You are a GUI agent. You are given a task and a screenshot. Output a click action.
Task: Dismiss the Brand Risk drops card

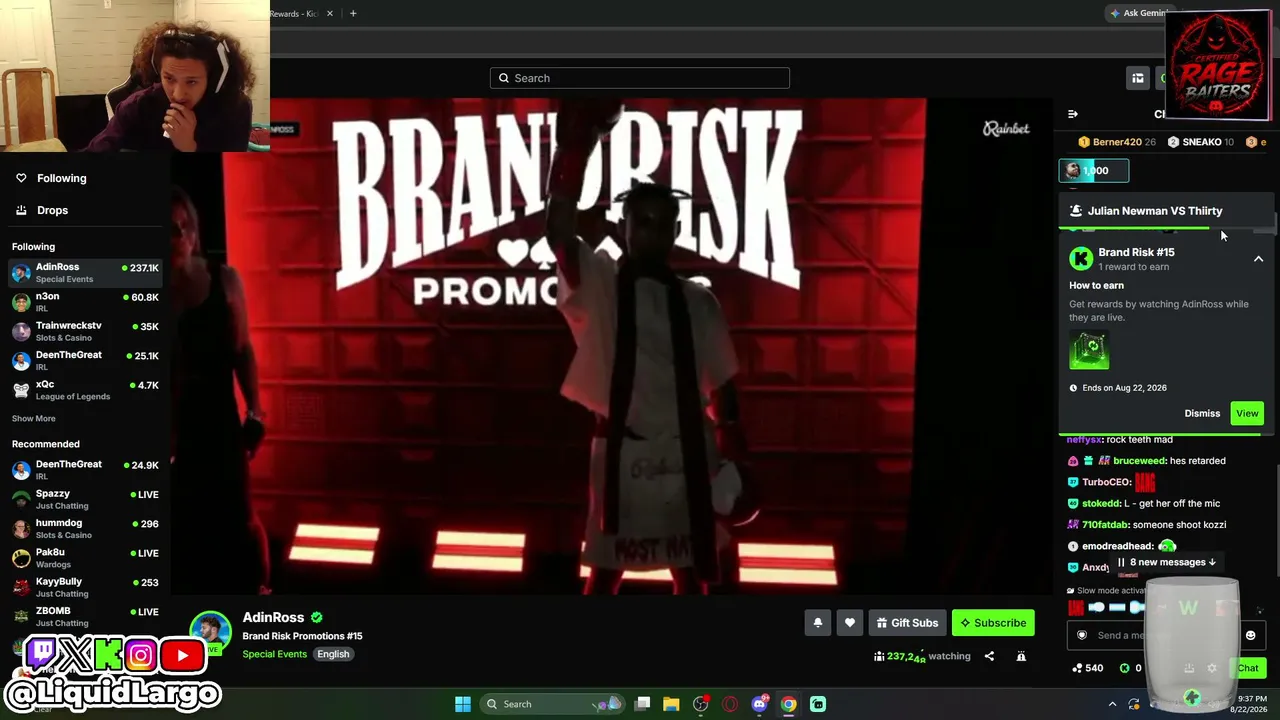pyautogui.click(x=1202, y=413)
